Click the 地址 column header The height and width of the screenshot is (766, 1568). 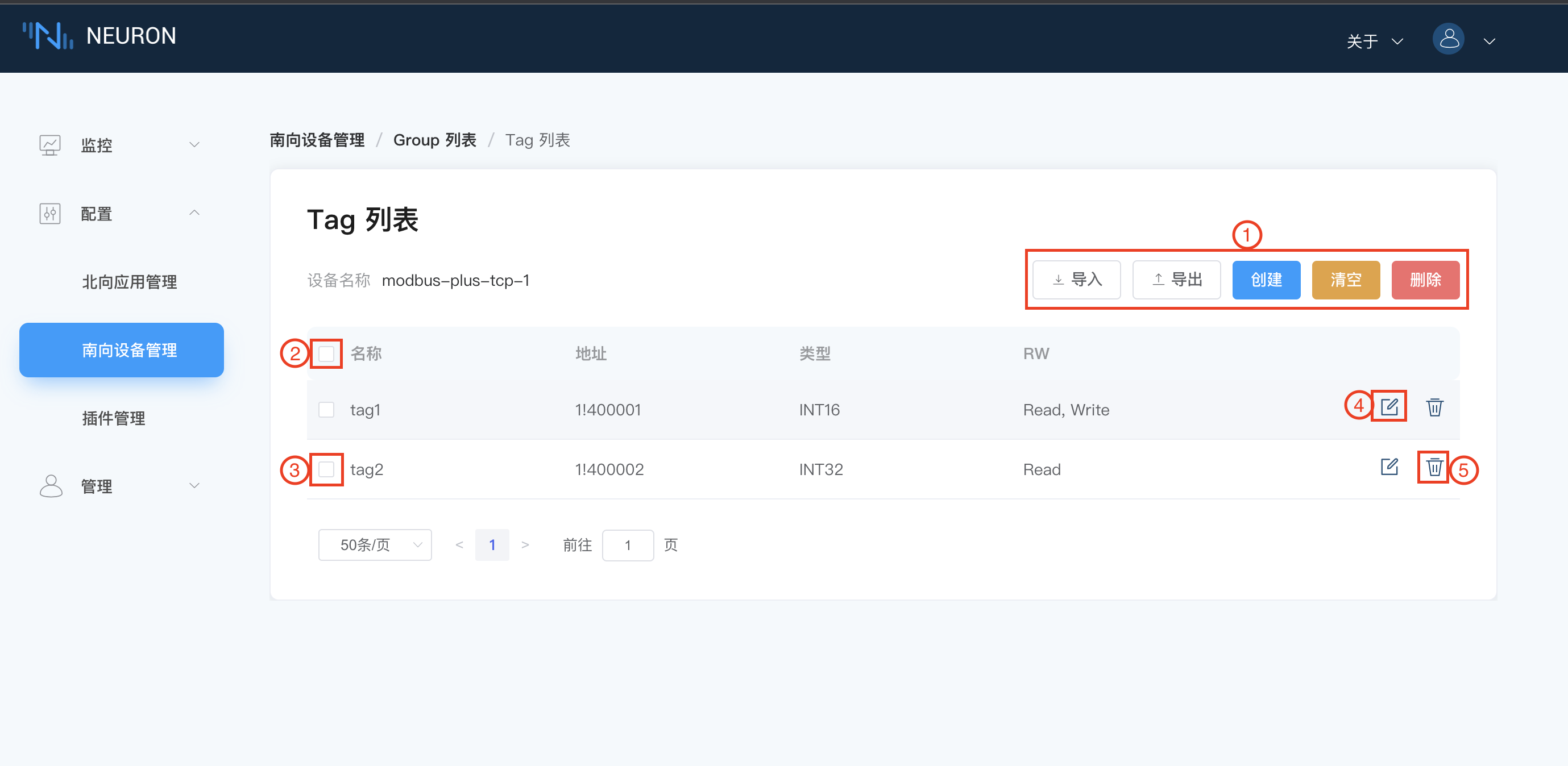tap(591, 353)
